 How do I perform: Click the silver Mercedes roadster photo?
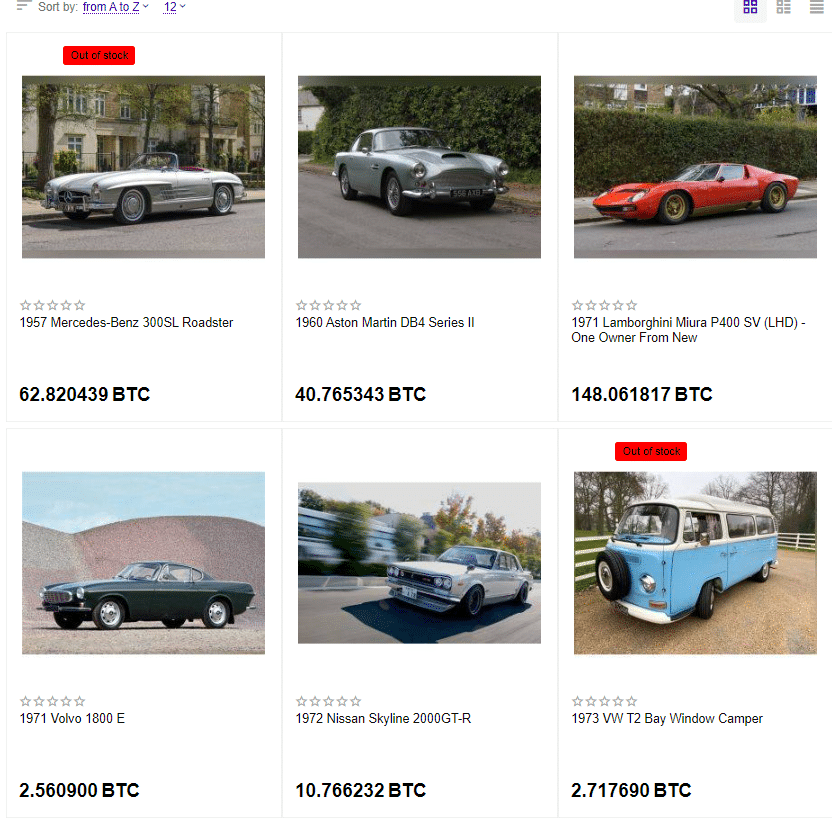coord(143,167)
